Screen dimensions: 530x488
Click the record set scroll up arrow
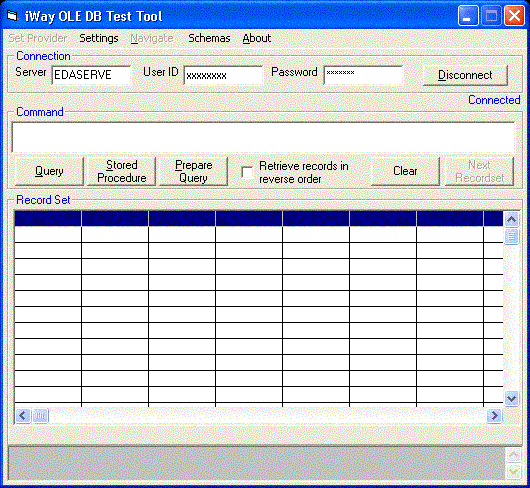[x=511, y=219]
